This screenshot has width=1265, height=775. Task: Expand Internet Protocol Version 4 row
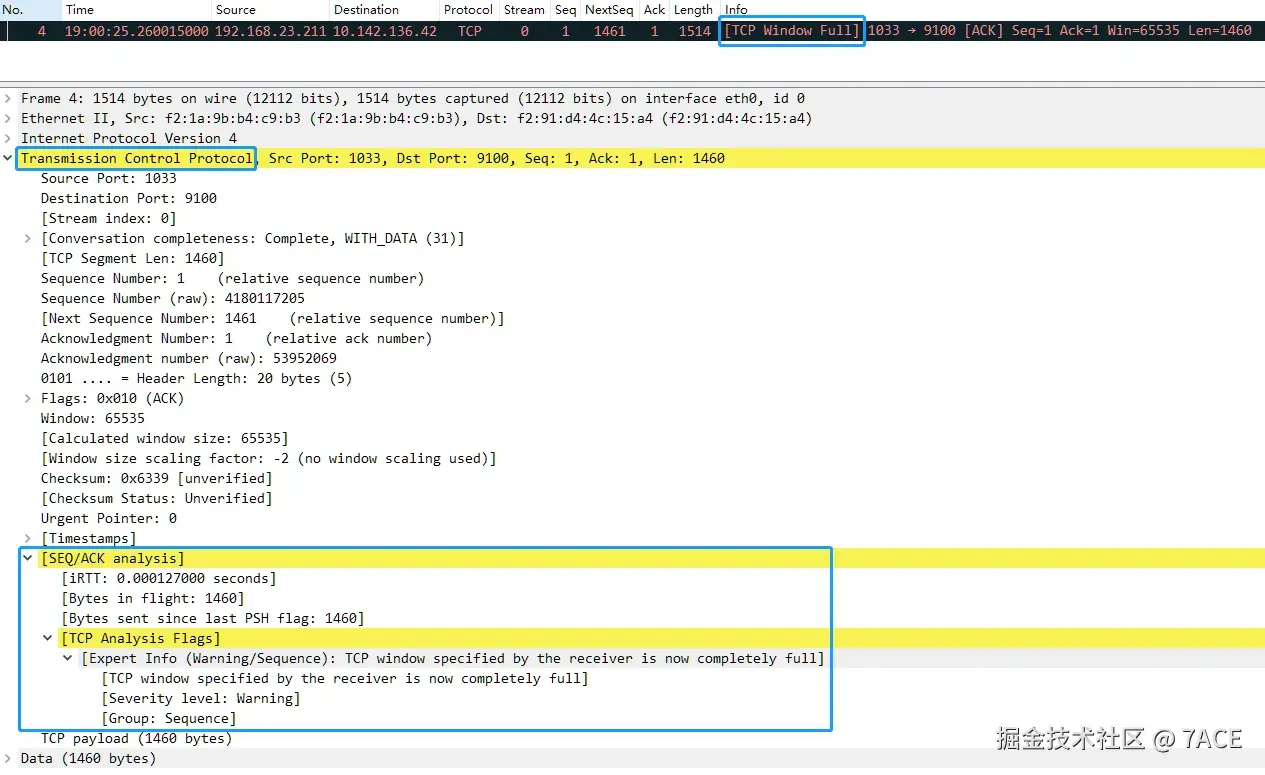pos(8,138)
